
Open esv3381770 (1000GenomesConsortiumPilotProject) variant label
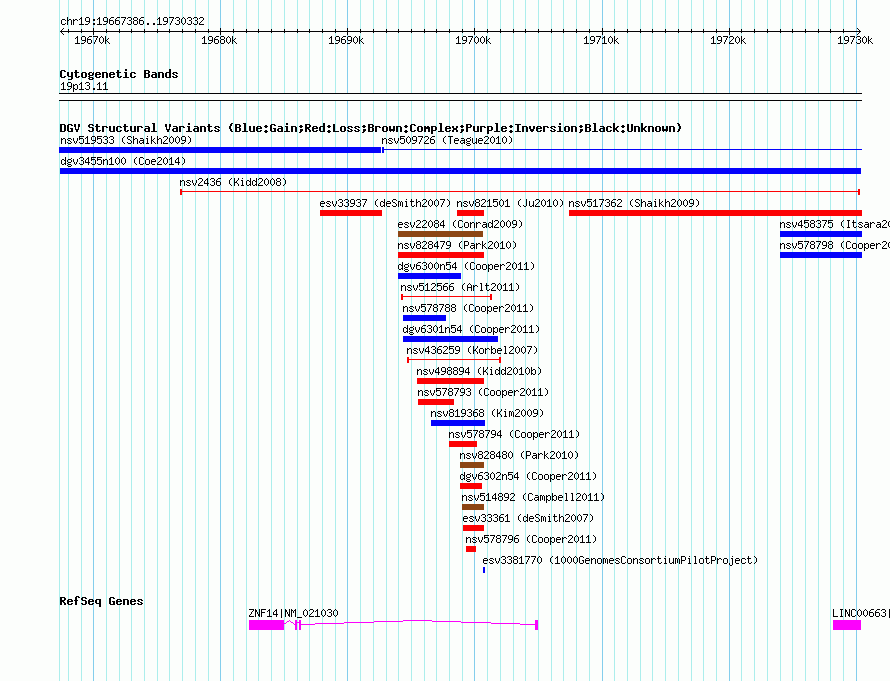pyautogui.click(x=620, y=560)
